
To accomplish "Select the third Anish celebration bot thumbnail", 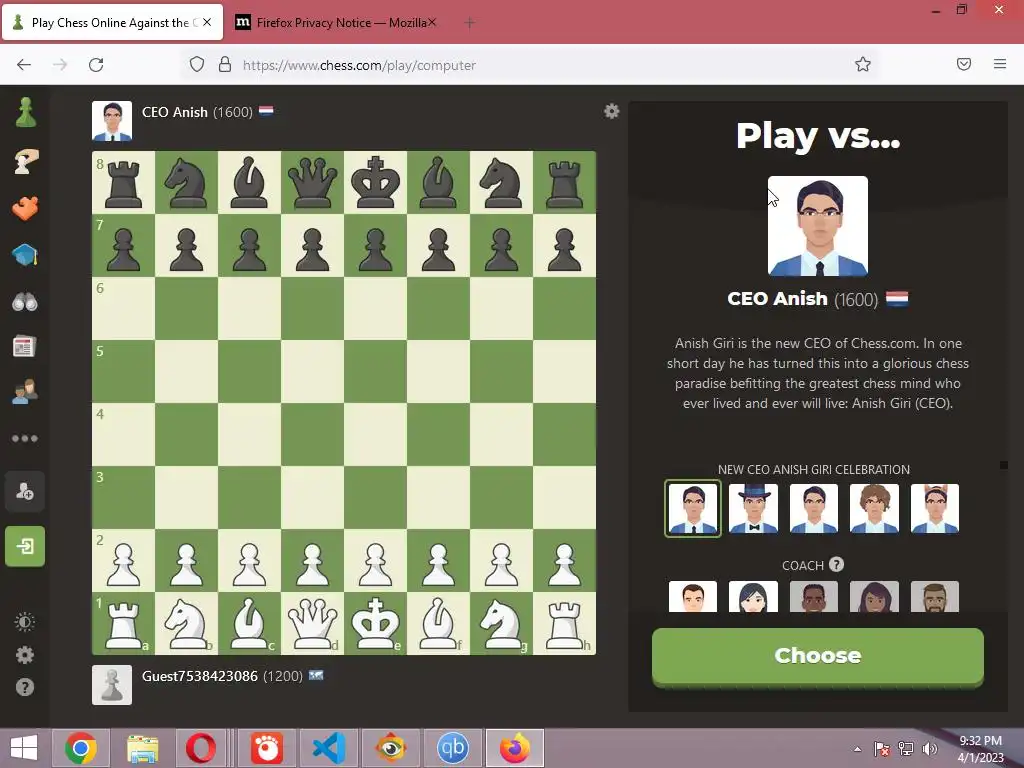I will pos(814,509).
